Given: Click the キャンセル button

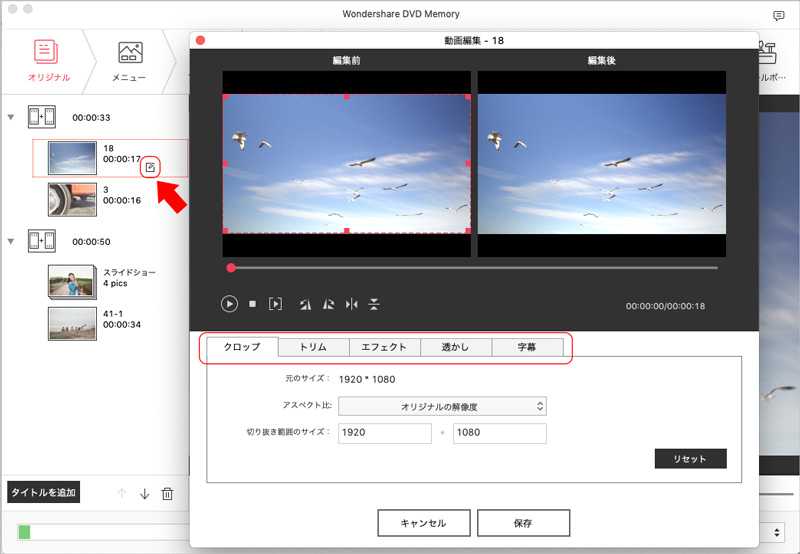Looking at the screenshot, I should (423, 523).
